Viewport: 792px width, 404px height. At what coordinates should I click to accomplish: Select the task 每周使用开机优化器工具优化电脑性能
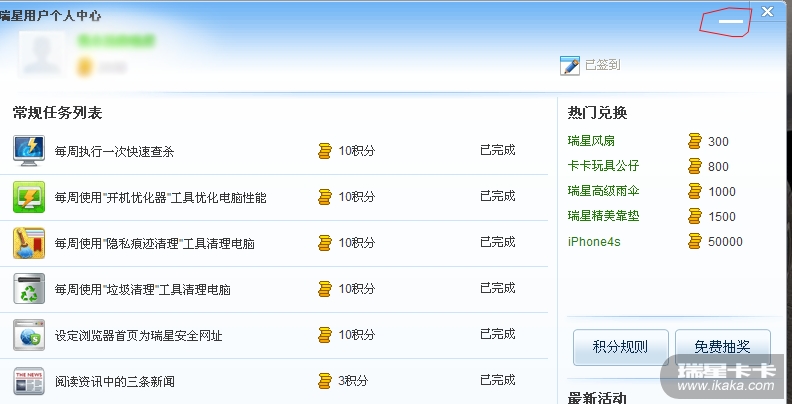pos(161,197)
